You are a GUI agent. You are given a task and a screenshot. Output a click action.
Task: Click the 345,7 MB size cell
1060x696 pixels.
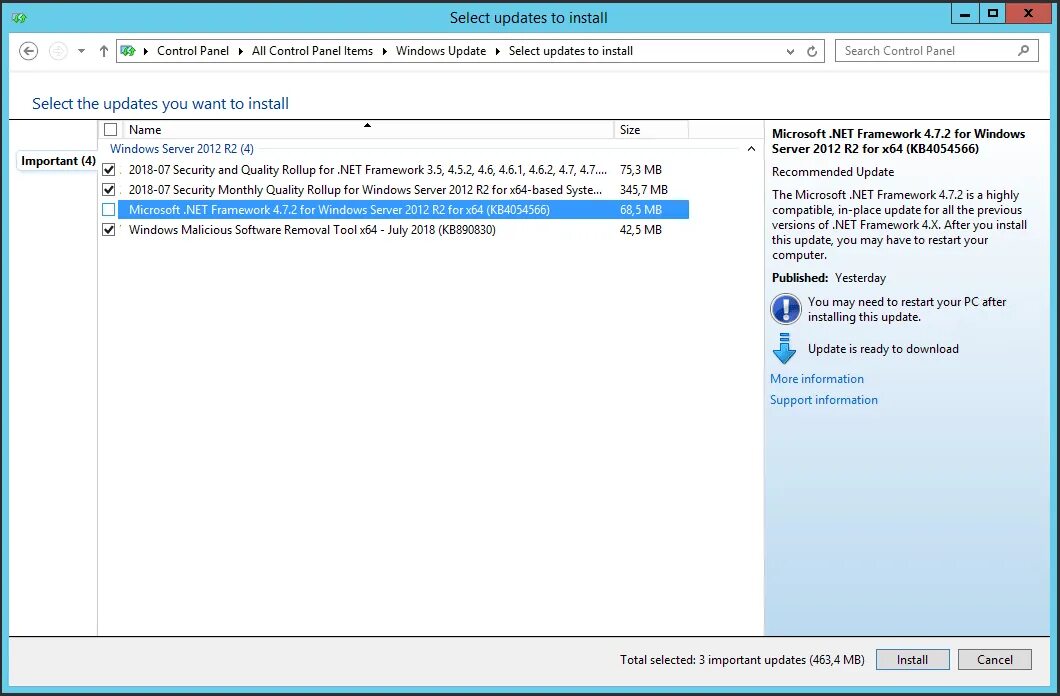[x=644, y=190]
